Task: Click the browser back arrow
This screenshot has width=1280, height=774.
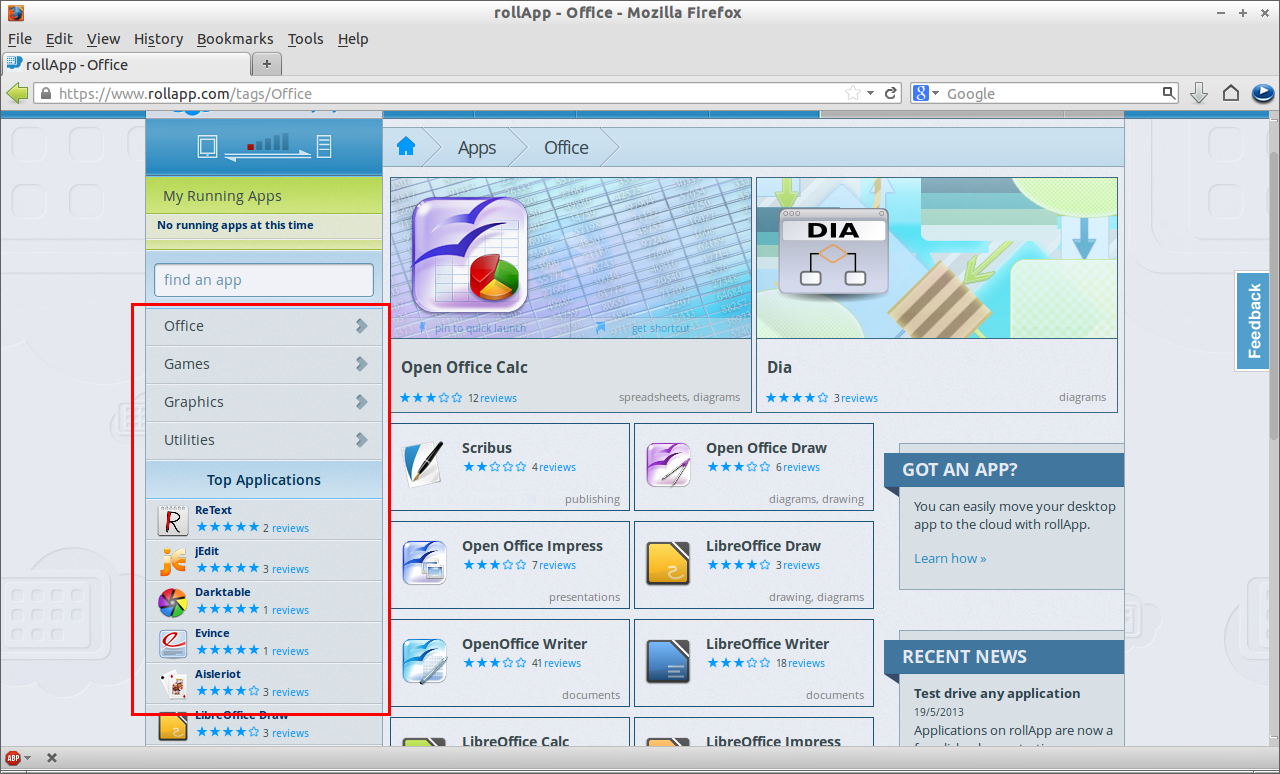Action: (x=17, y=93)
